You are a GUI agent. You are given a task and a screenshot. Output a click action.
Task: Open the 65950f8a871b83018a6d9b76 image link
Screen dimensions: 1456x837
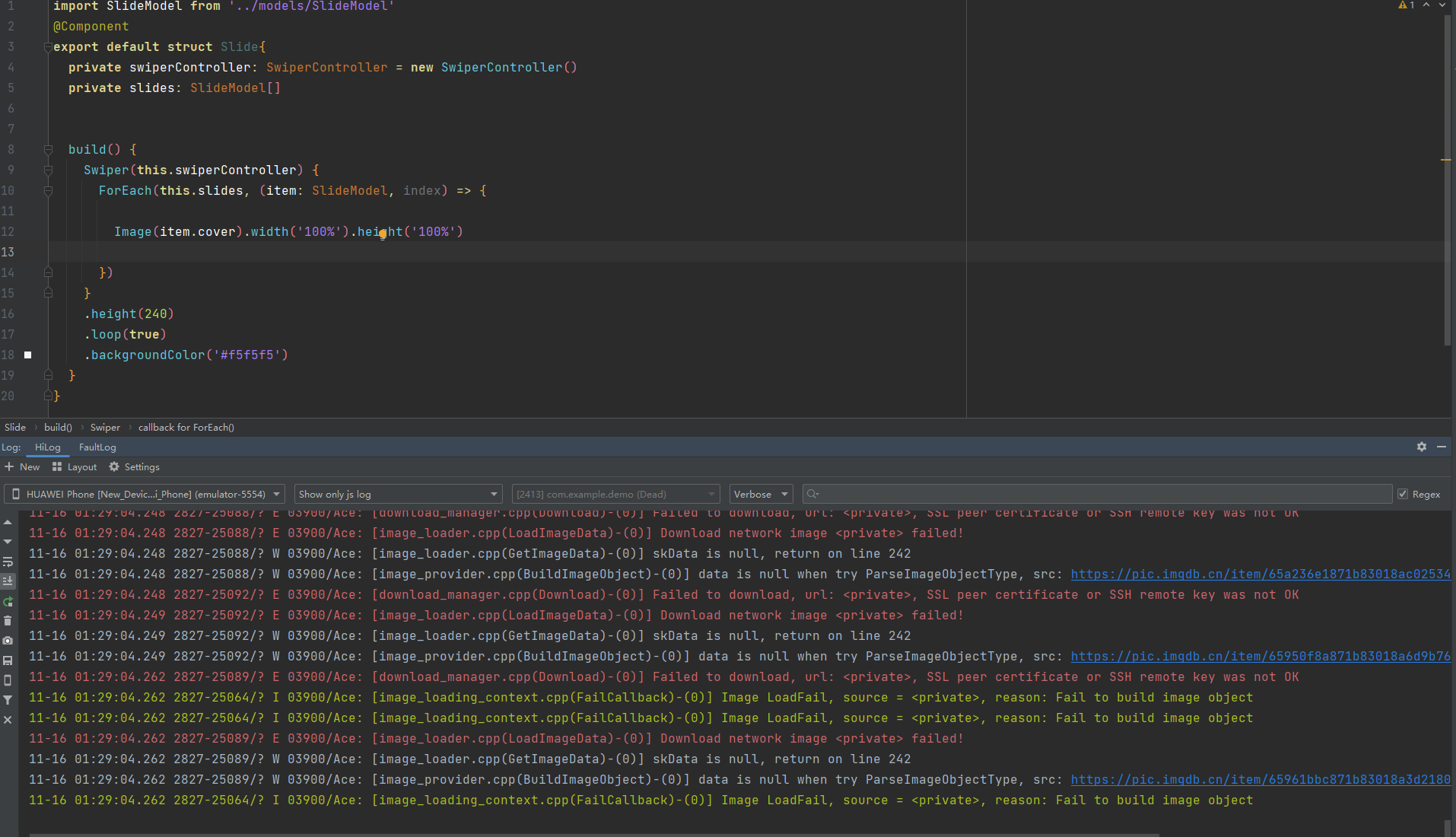click(x=1260, y=656)
